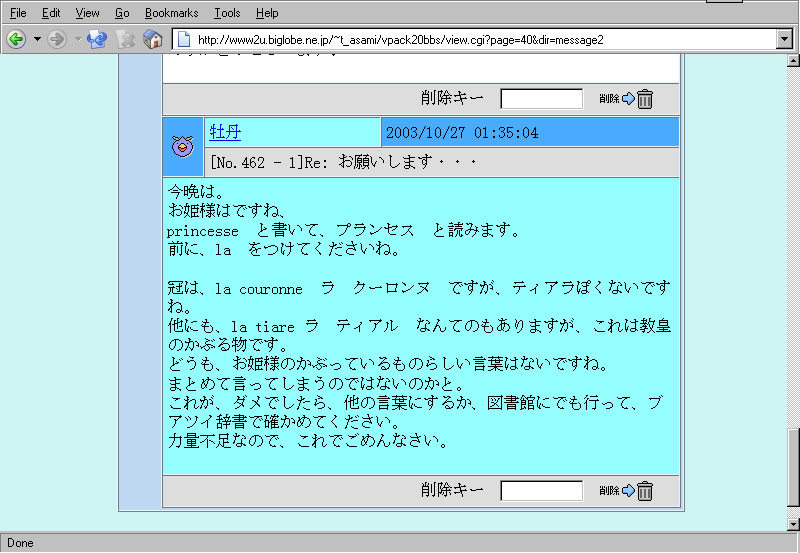The width and height of the screenshot is (800, 553).
Task: Reload the page with the Refresh icon
Action: (97, 39)
